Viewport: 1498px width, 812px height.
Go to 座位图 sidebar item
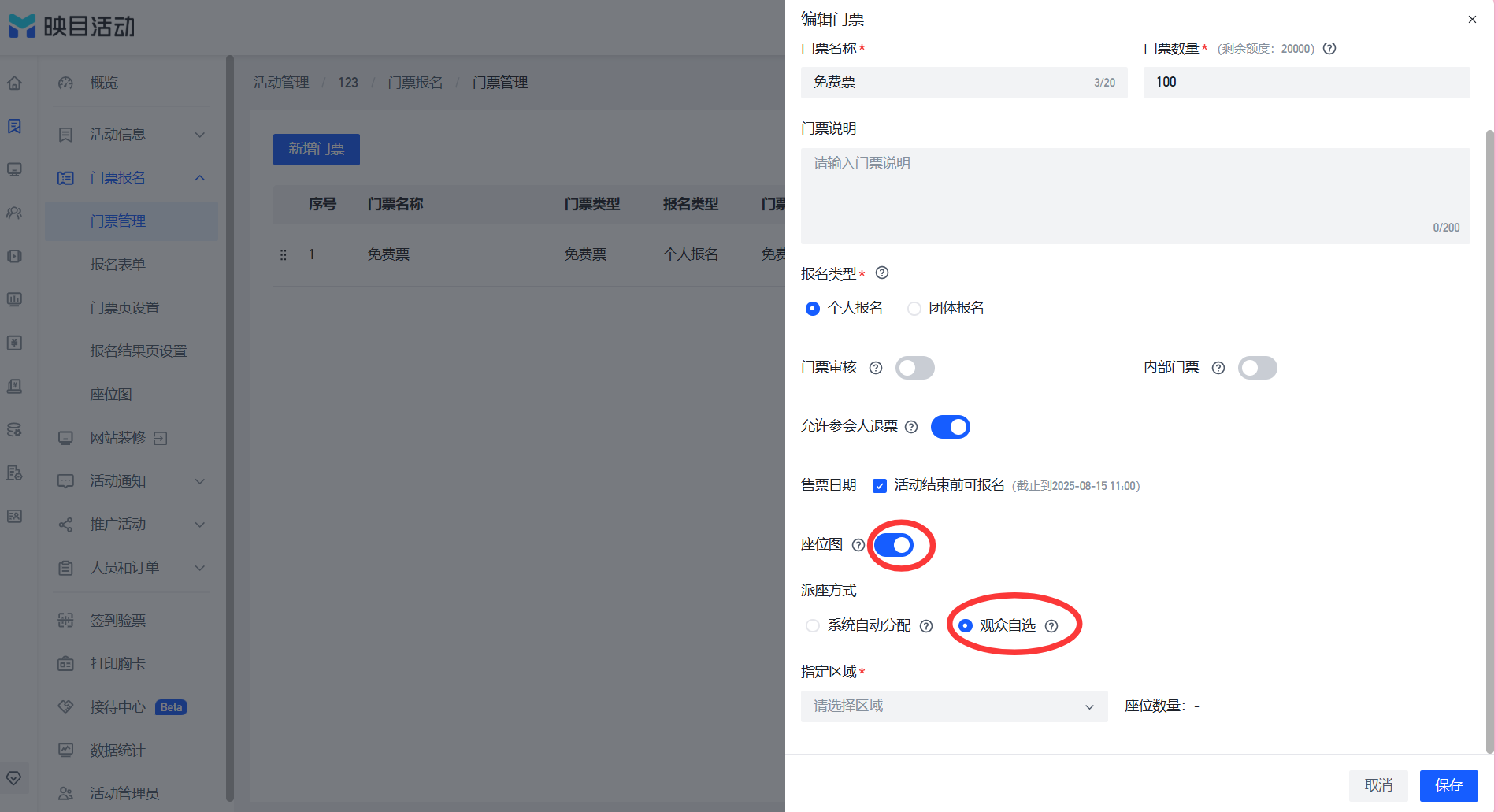(111, 395)
